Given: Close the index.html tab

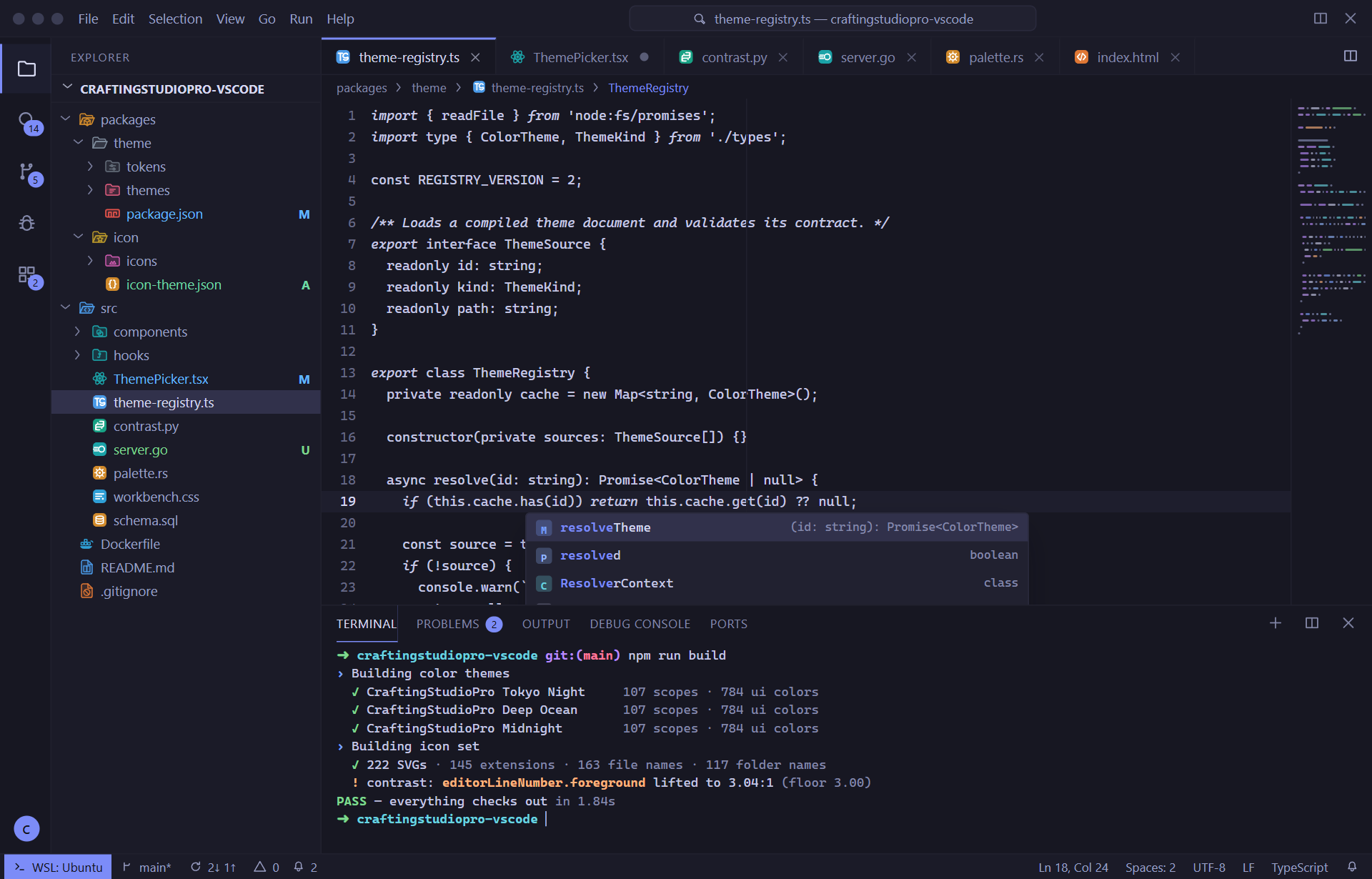Looking at the screenshot, I should click(1175, 57).
